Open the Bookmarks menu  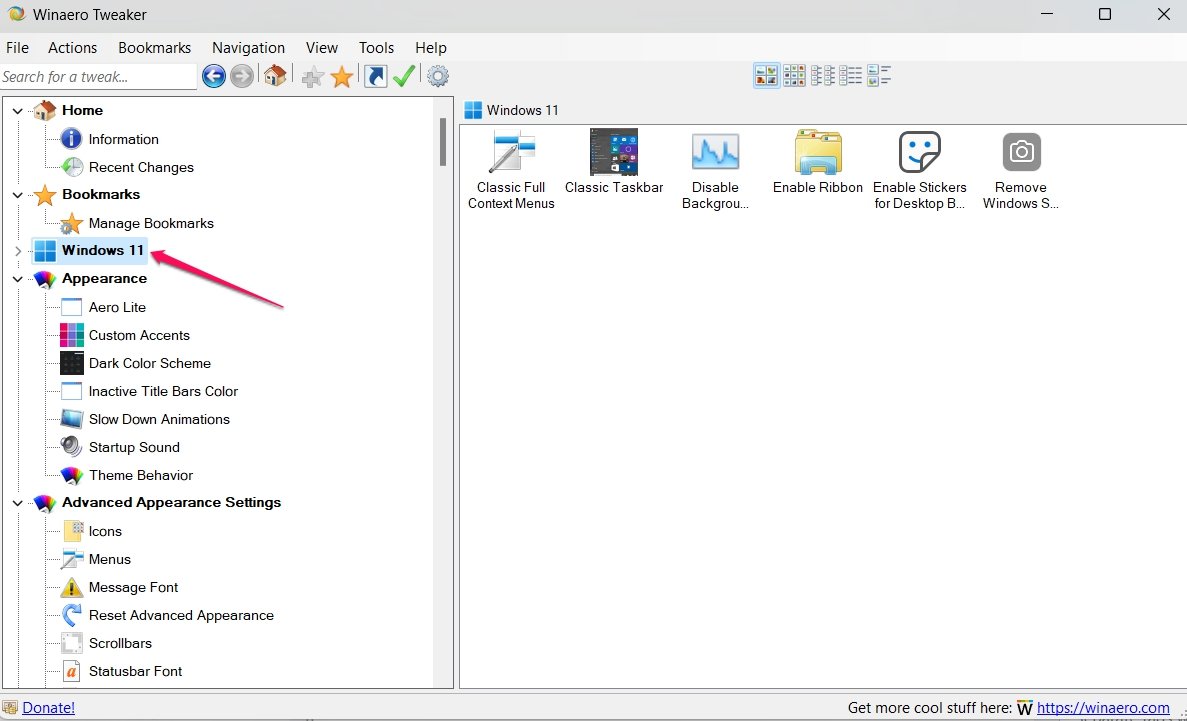(154, 48)
